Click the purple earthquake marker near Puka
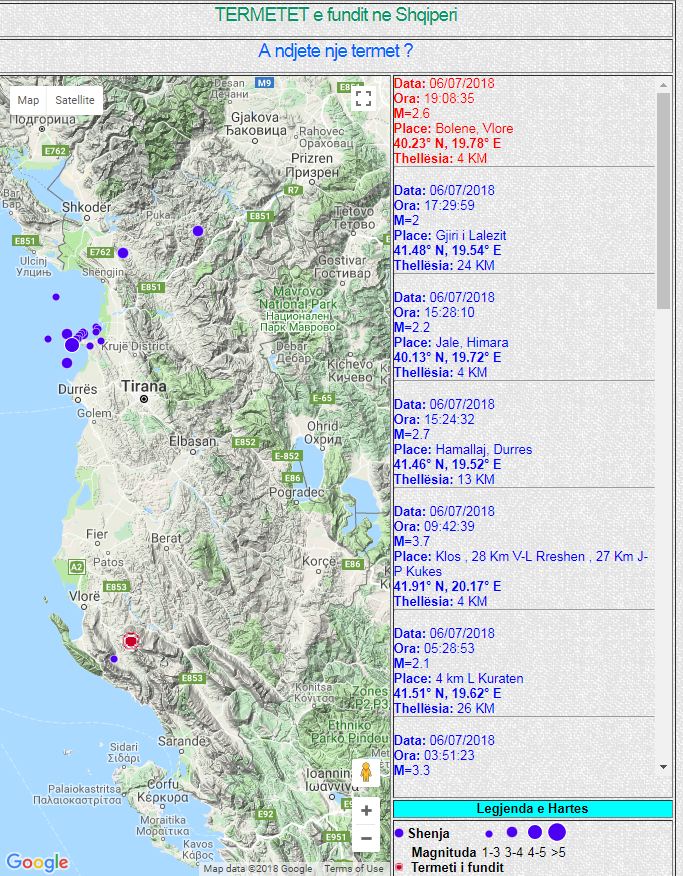The image size is (683, 876). pyautogui.click(x=198, y=231)
